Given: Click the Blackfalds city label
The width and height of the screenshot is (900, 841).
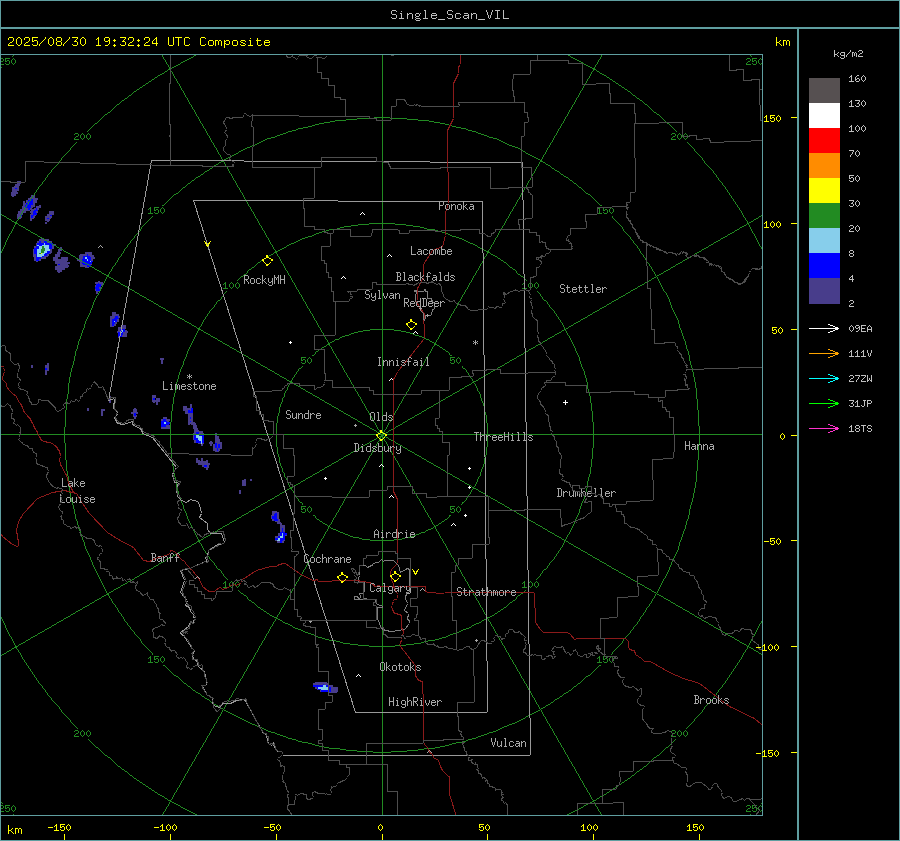Looking at the screenshot, I should click(x=425, y=277).
